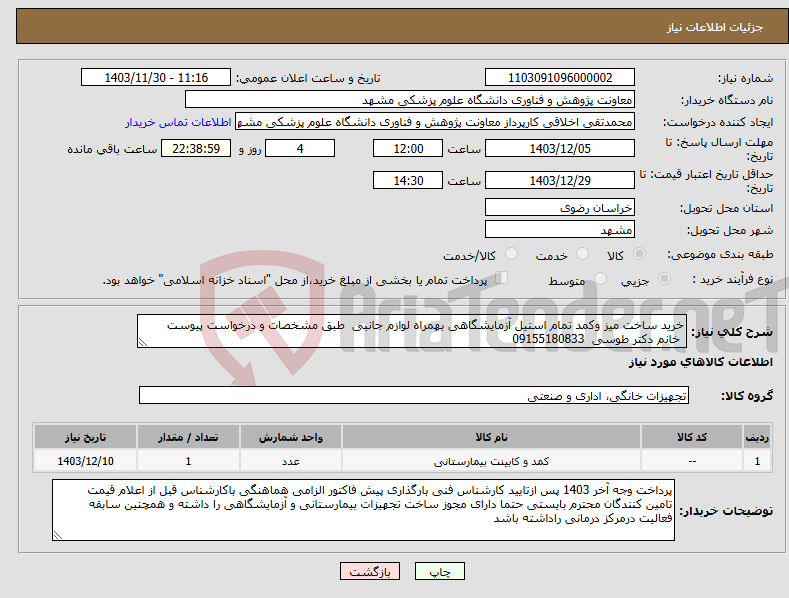Select the خدمت radio button

click(582, 254)
